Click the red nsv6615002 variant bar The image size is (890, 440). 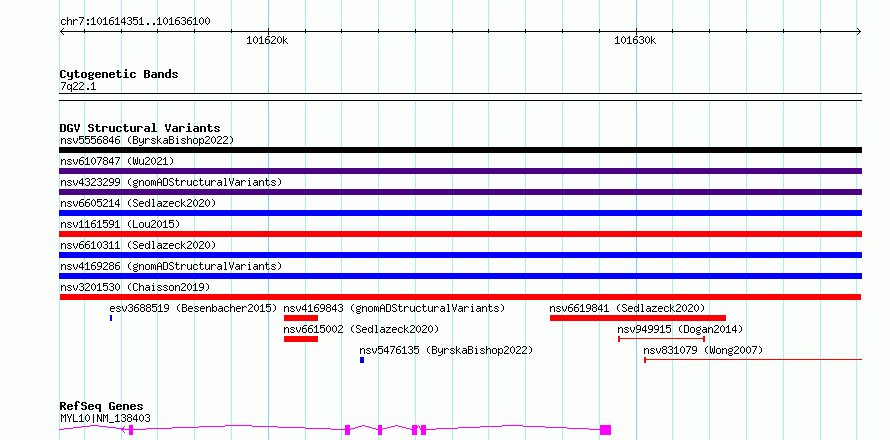coord(301,339)
